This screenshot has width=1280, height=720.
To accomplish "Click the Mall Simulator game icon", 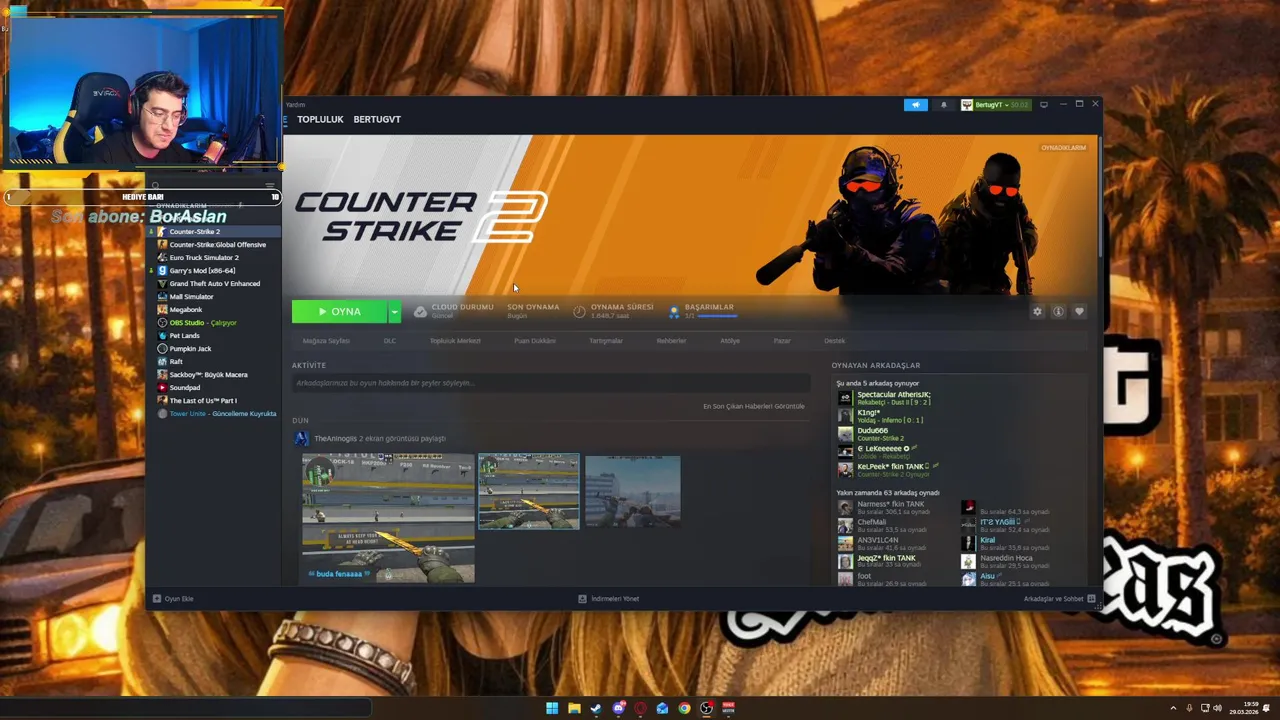I will (162, 296).
